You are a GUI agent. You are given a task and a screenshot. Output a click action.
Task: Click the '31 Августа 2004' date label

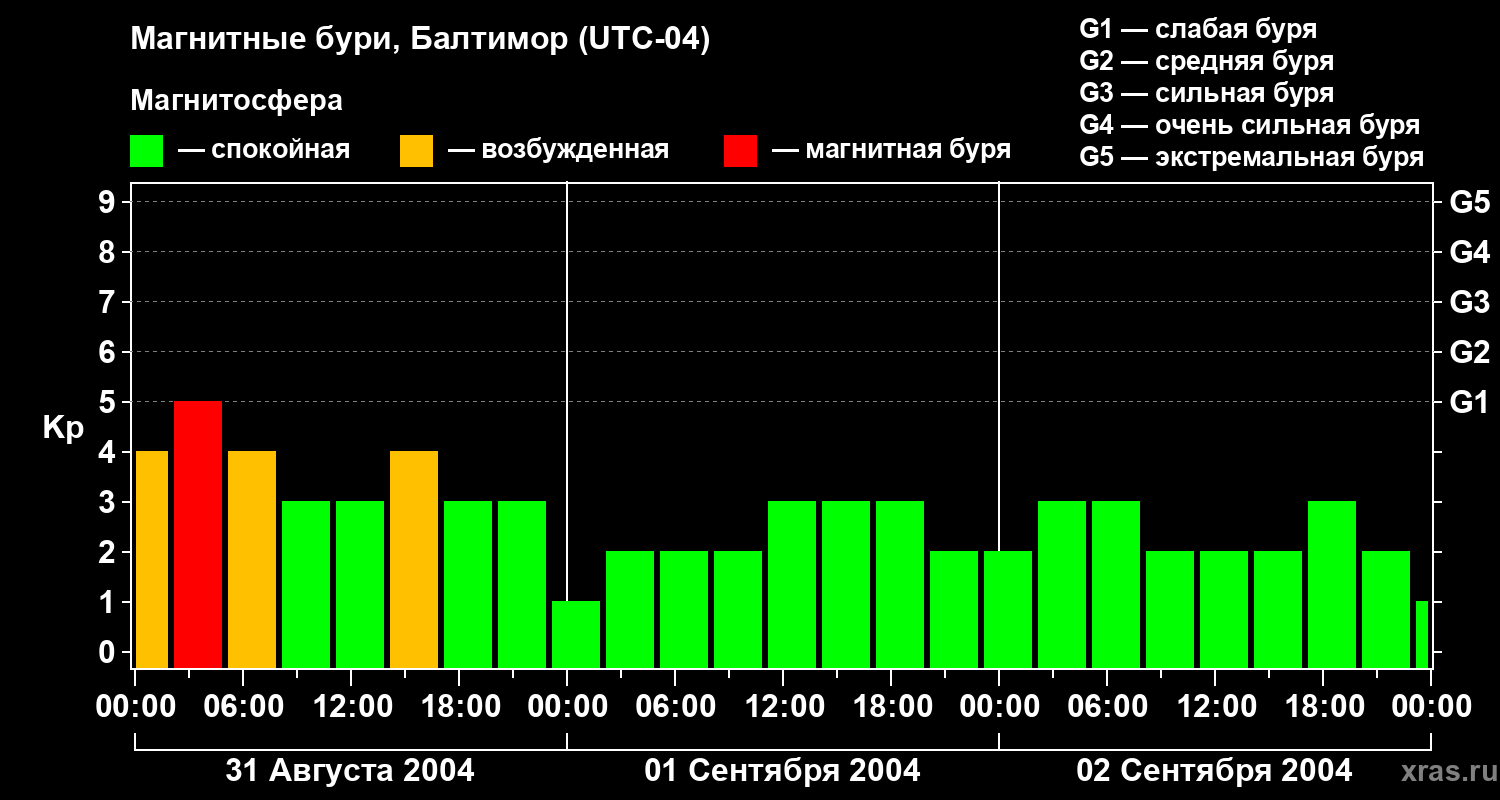click(350, 771)
